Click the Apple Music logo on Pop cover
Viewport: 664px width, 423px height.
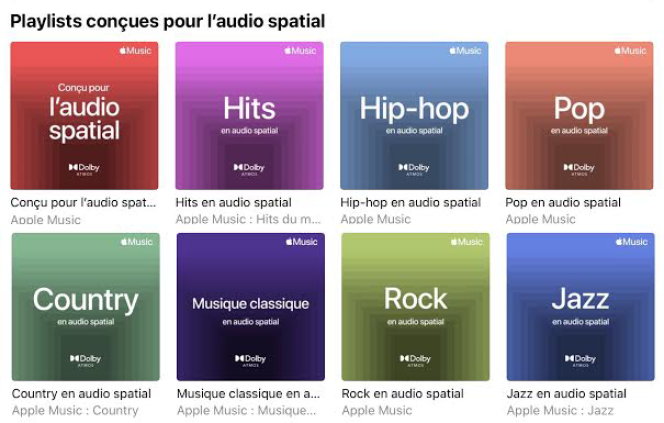630,50
